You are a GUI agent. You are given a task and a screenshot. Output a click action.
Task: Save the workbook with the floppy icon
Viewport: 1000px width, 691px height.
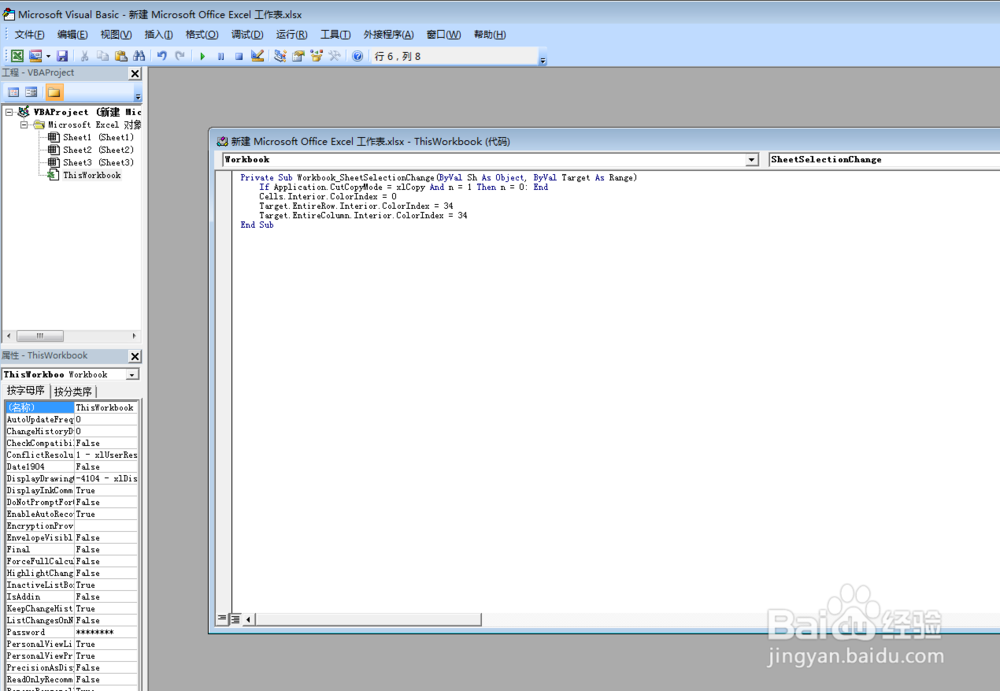pos(62,56)
